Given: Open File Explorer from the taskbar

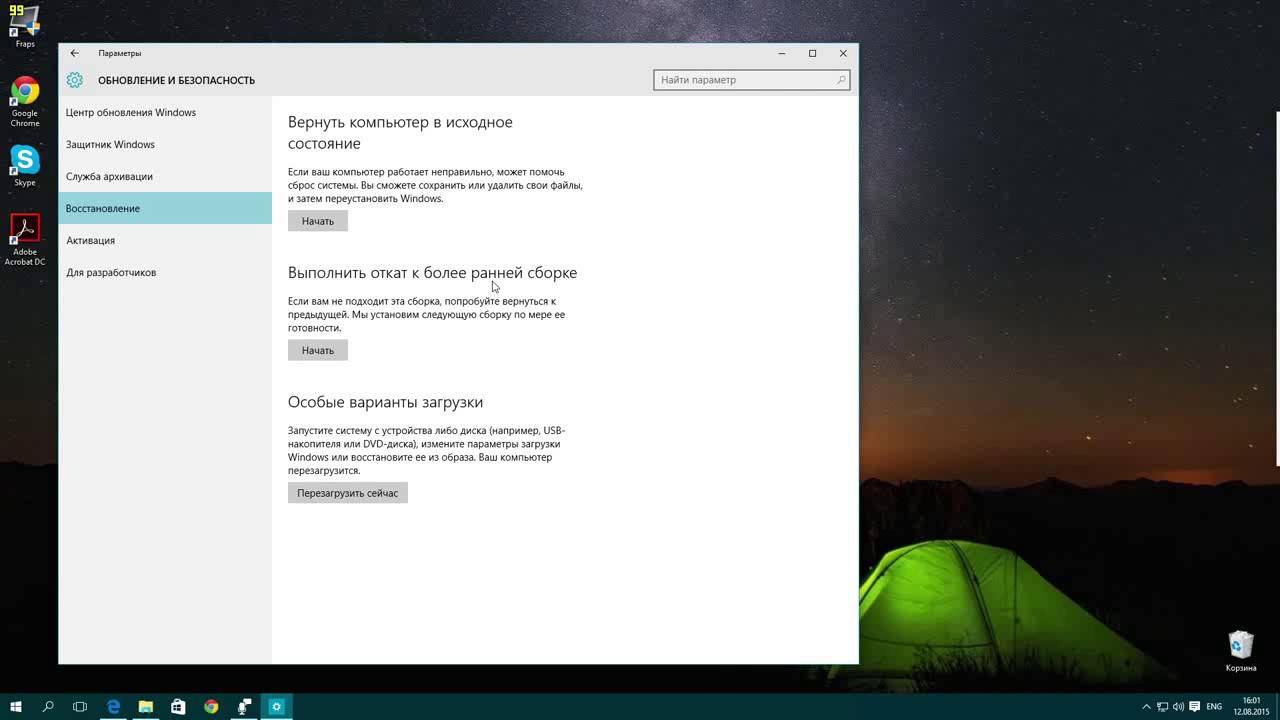Looking at the screenshot, I should 145,707.
